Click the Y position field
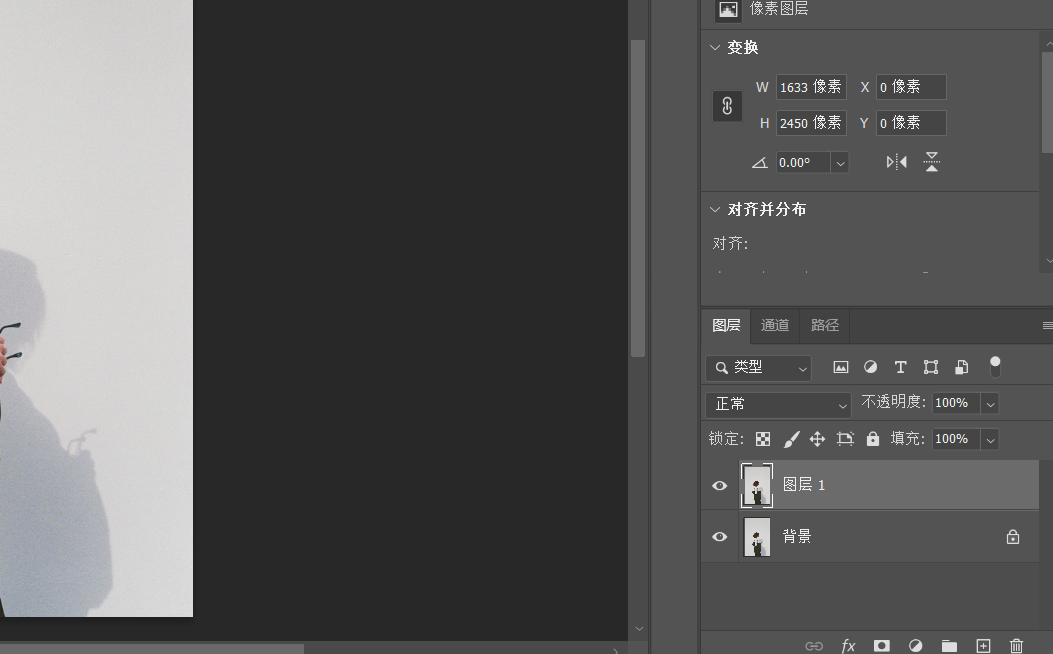 pos(911,123)
